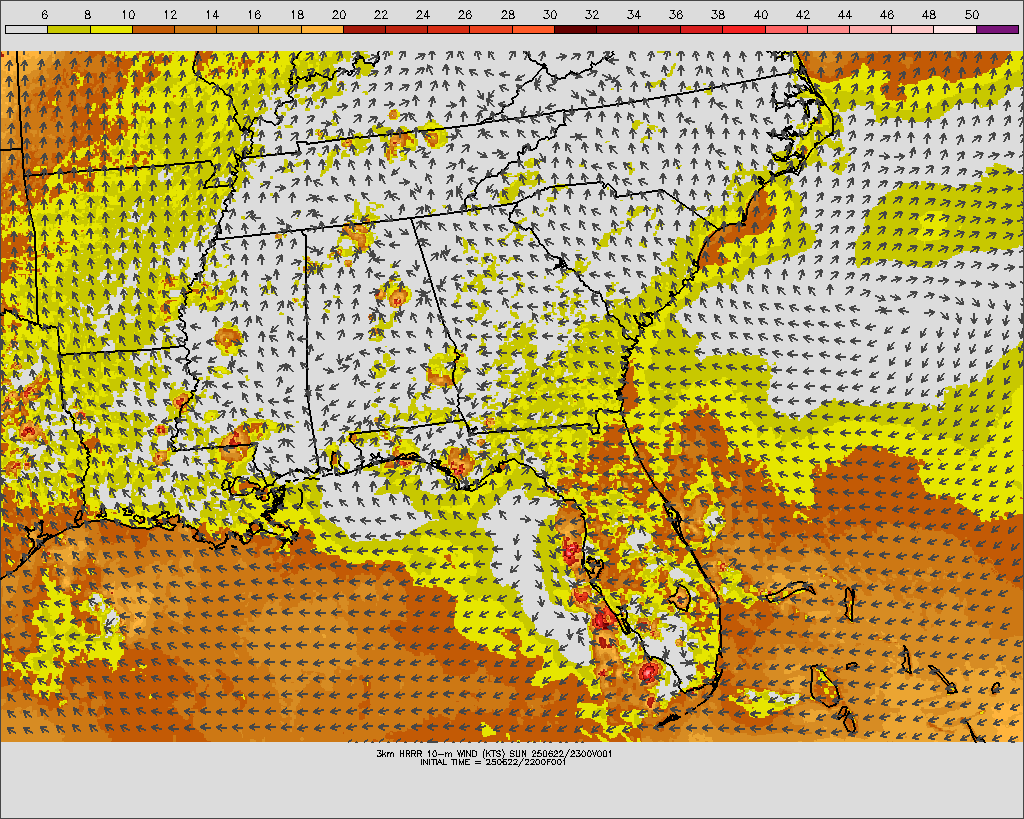The width and height of the screenshot is (1024, 819).
Task: Click the "6" legend scale label
Action: pyautogui.click(x=44, y=14)
